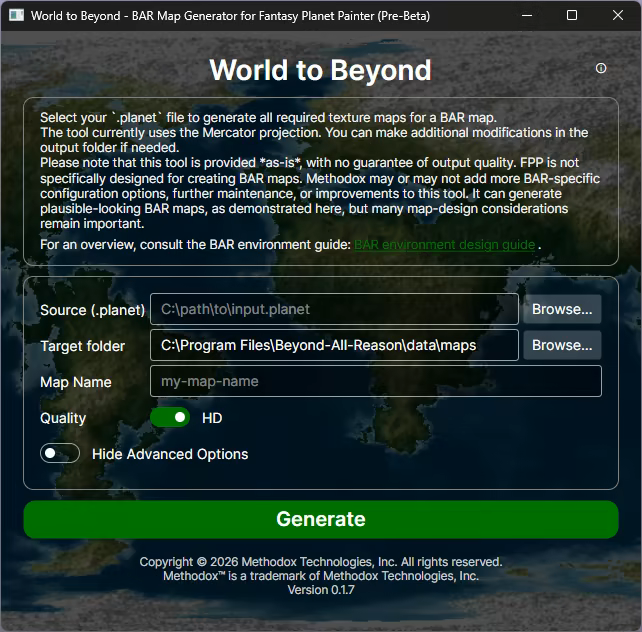
Task: Click the copyright 2026 Methodox Technologies line
Action: (x=321, y=562)
